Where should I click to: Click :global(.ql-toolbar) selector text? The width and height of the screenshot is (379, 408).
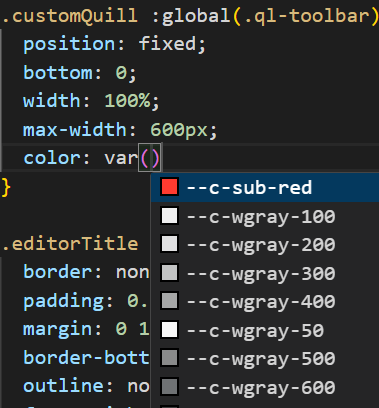(265, 15)
